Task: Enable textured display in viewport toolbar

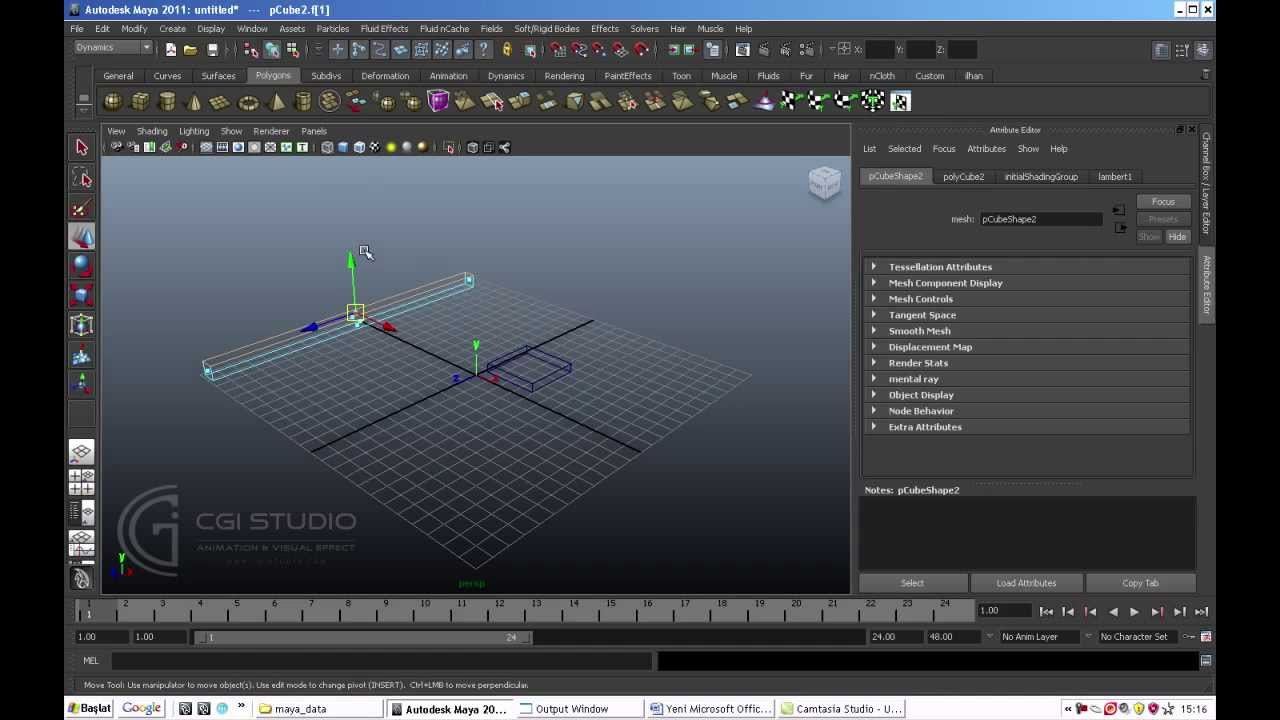Action: (375, 148)
